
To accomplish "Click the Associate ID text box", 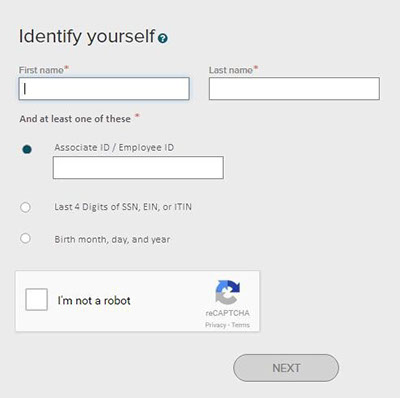I will (x=138, y=168).
